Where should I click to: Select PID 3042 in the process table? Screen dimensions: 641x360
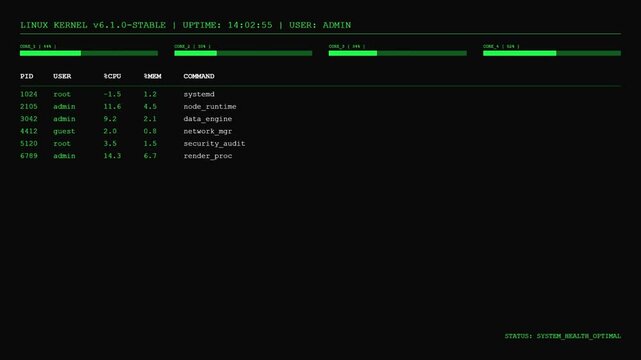29,119
